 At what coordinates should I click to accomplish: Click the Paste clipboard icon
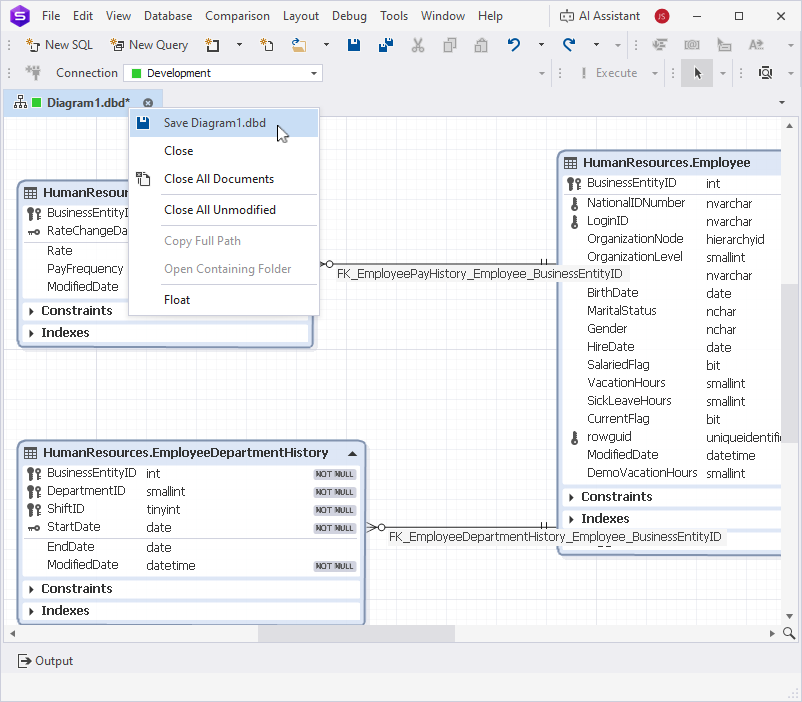481,45
